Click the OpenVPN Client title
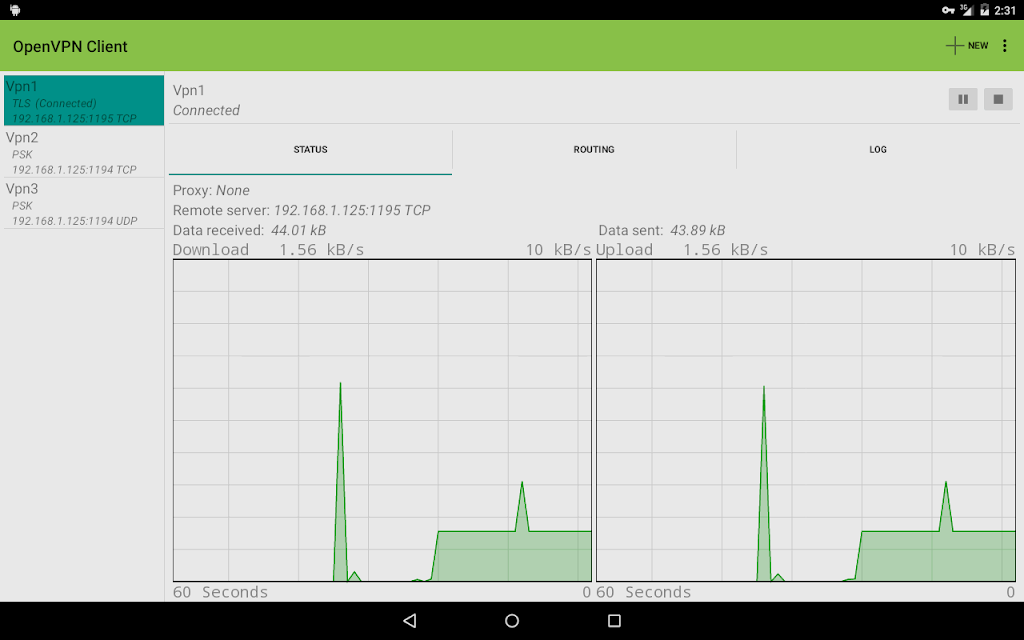 tap(70, 46)
